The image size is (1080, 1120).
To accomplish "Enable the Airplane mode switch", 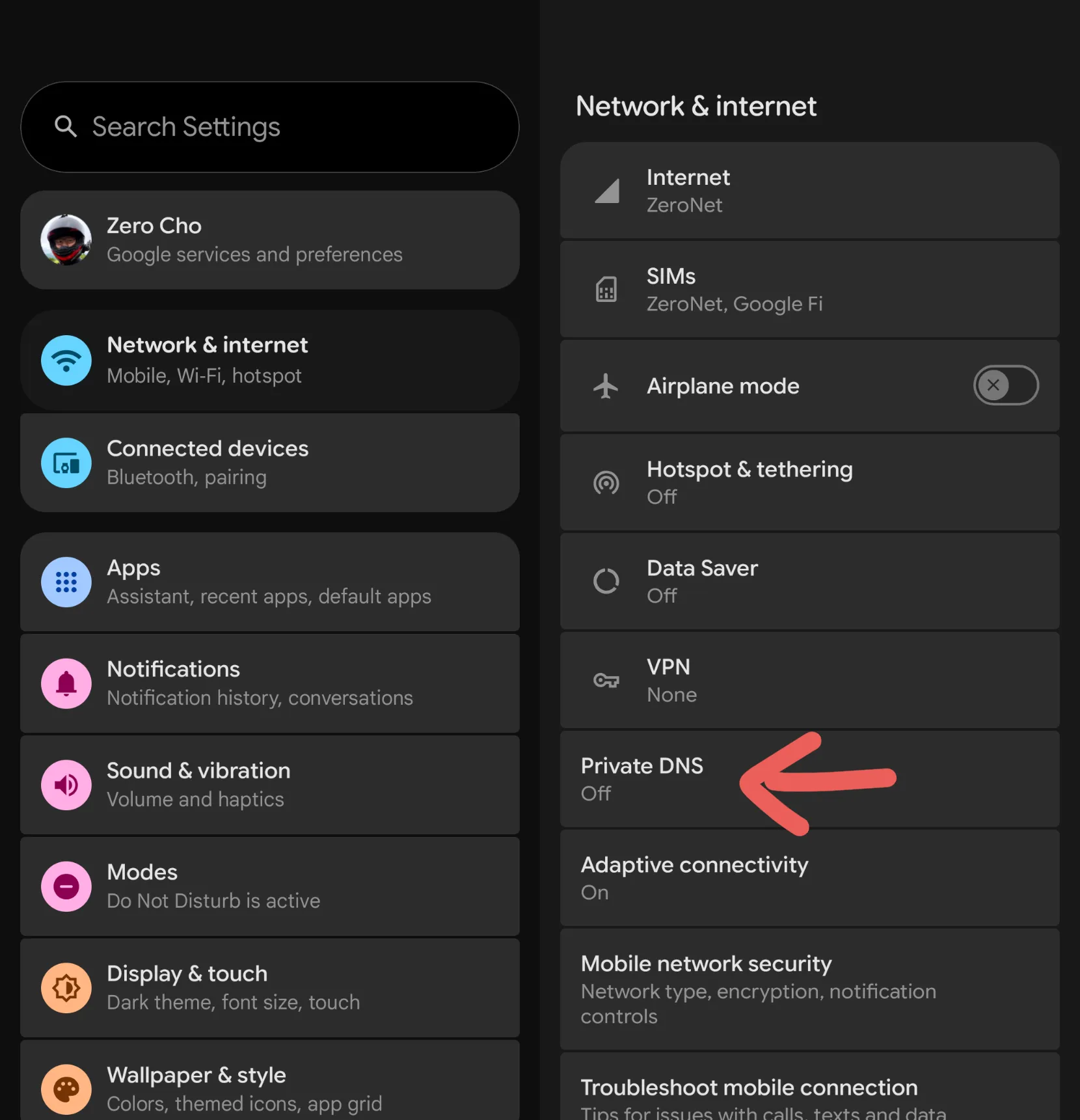I will pos(1005,385).
